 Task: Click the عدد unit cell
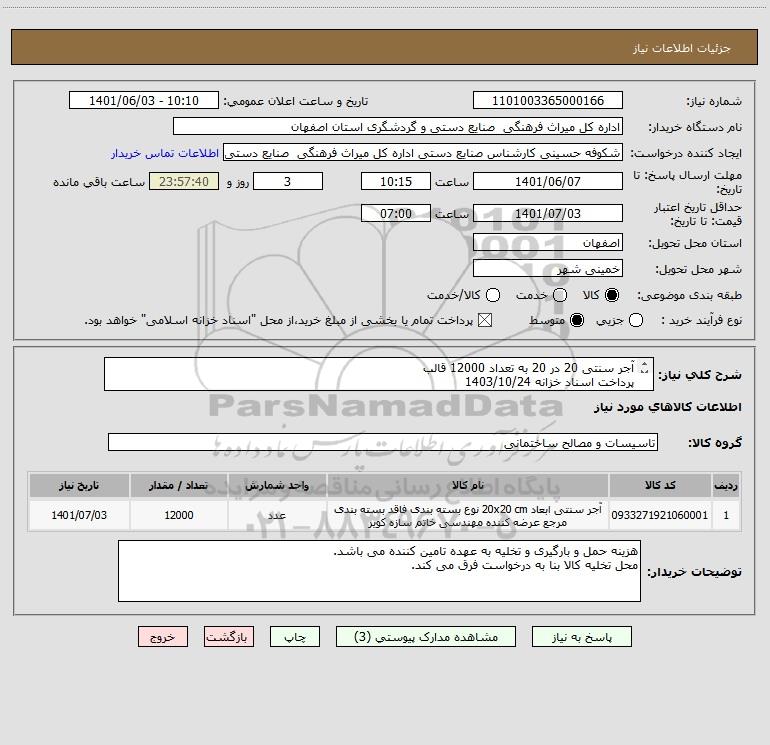pyautogui.click(x=277, y=515)
